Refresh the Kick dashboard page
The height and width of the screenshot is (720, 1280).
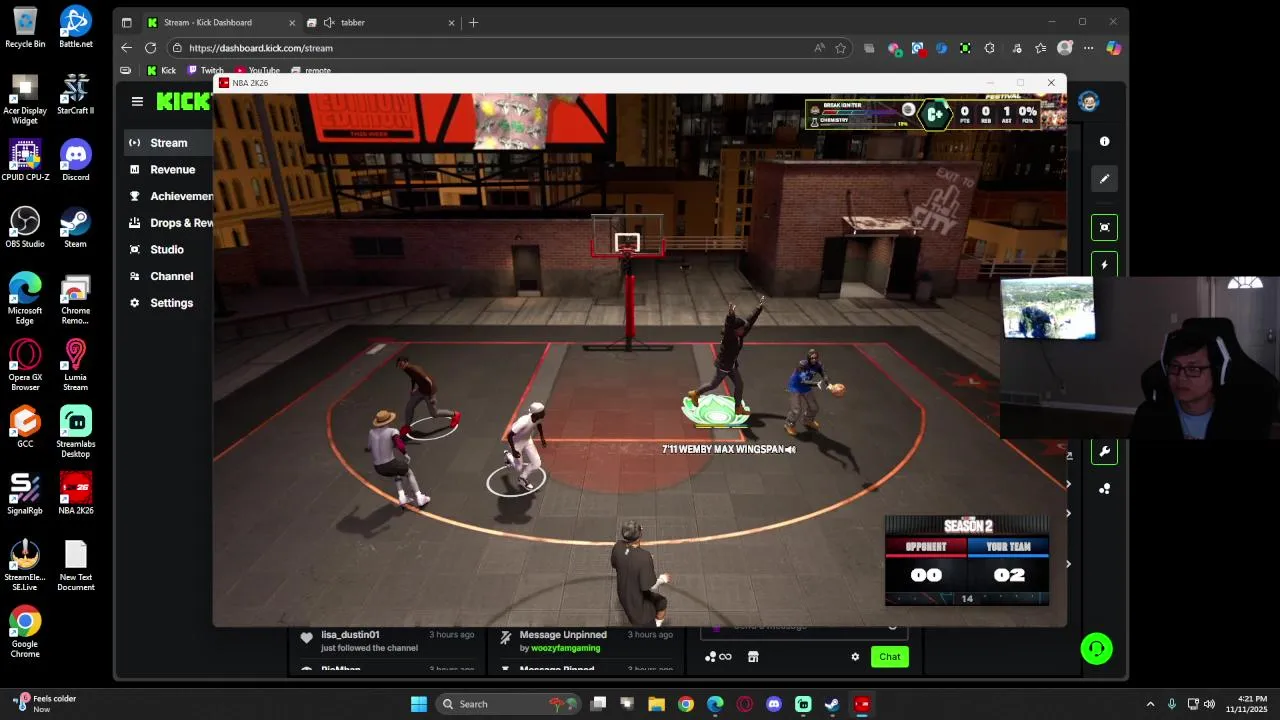(150, 48)
